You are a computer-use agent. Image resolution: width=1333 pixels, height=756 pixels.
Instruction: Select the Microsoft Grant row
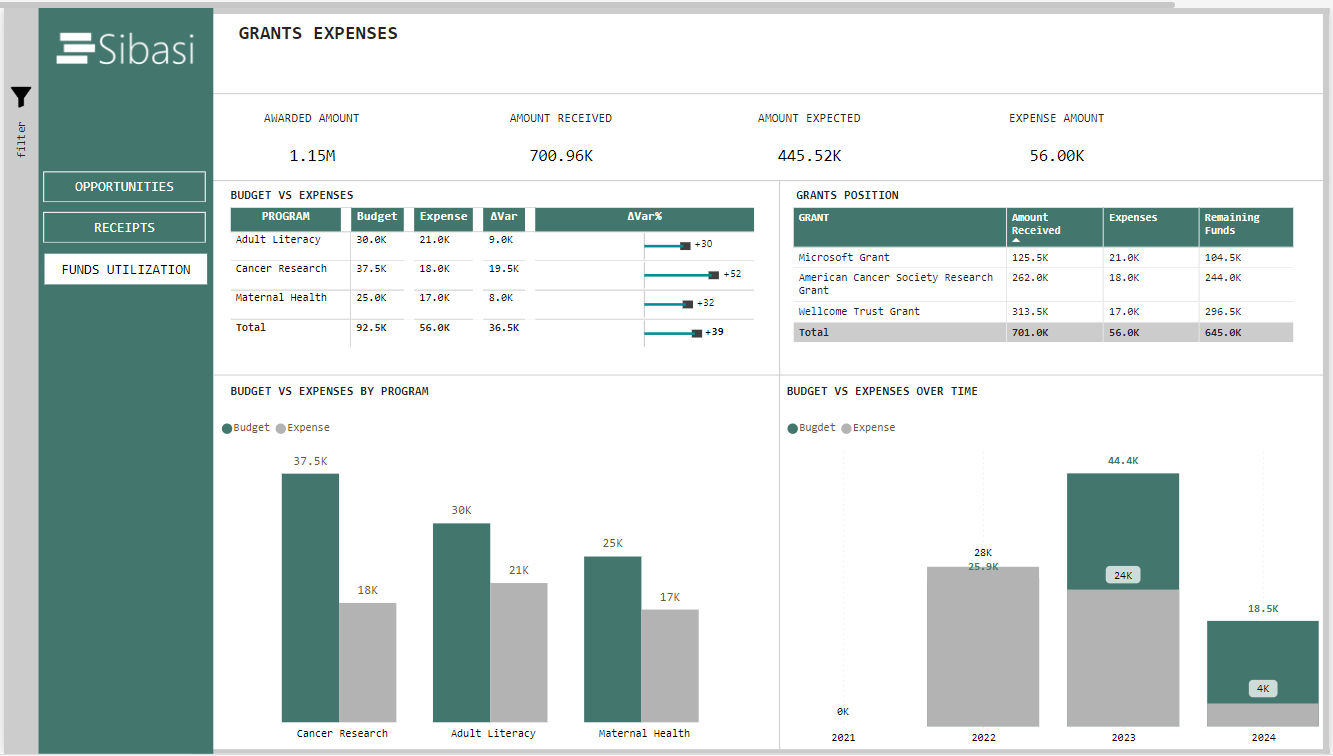pyautogui.click(x=1043, y=258)
